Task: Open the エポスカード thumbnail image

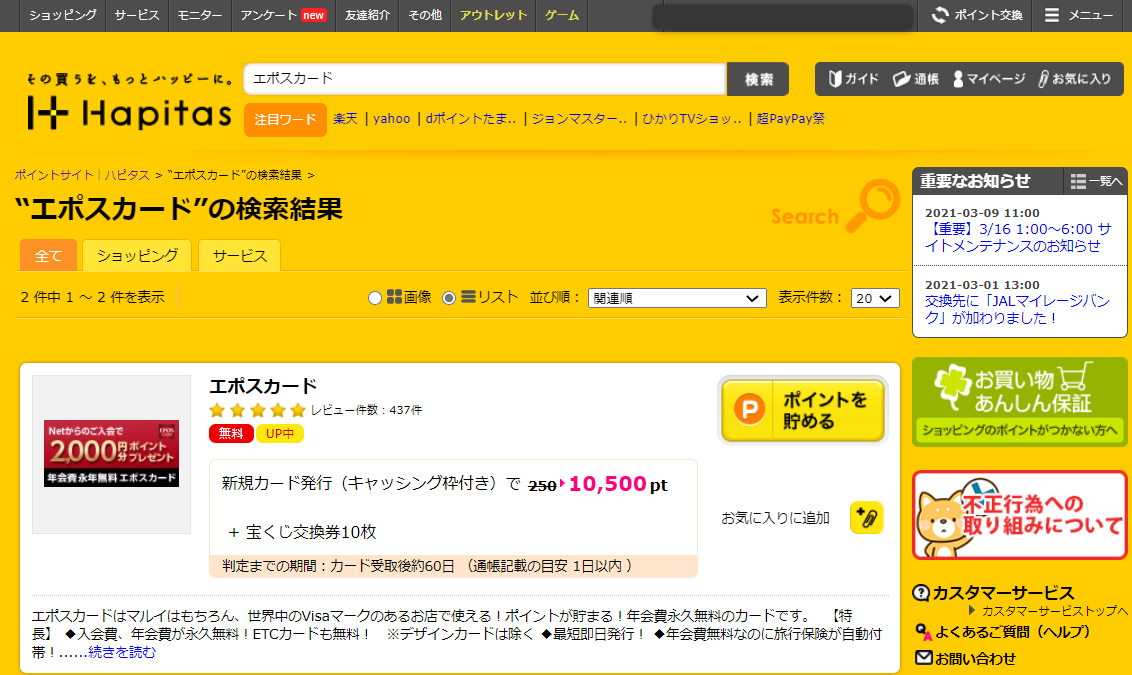Action: (x=111, y=454)
